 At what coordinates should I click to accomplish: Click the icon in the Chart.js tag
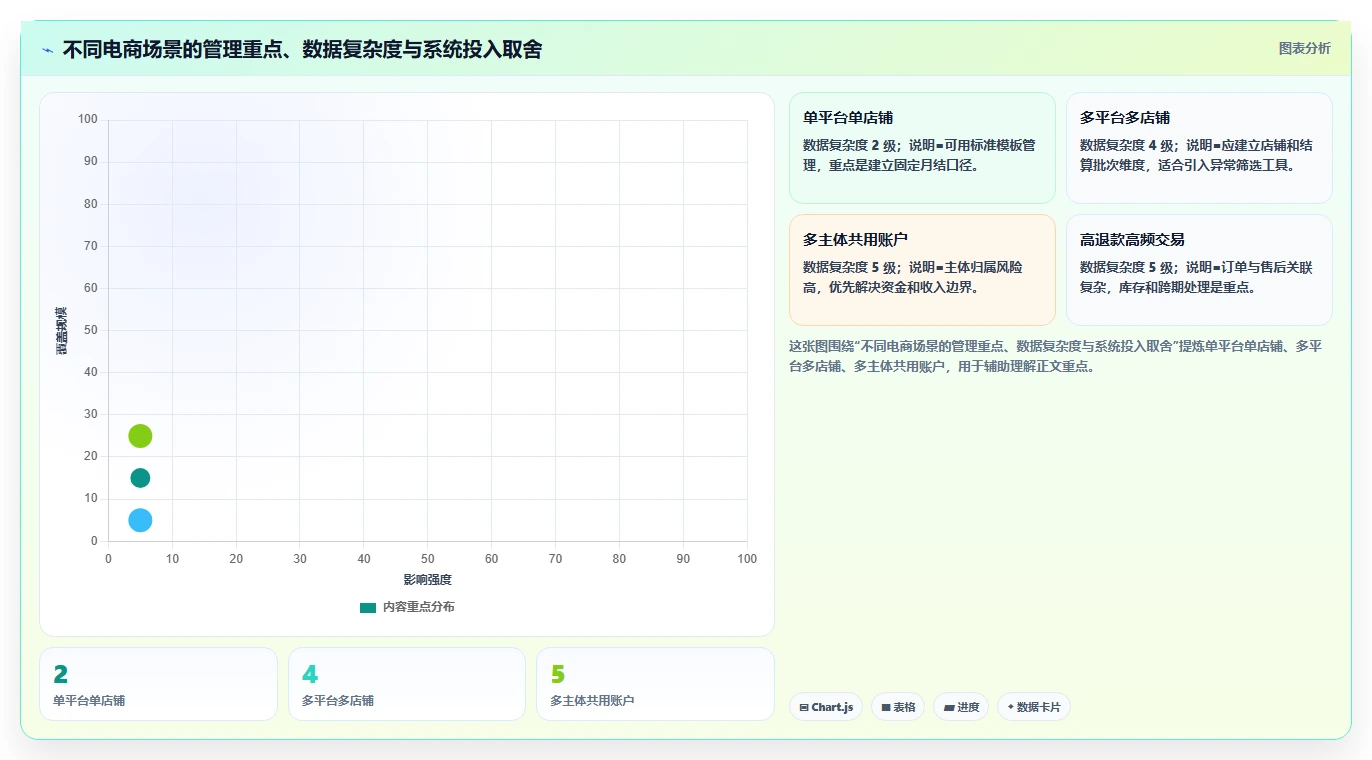804,708
